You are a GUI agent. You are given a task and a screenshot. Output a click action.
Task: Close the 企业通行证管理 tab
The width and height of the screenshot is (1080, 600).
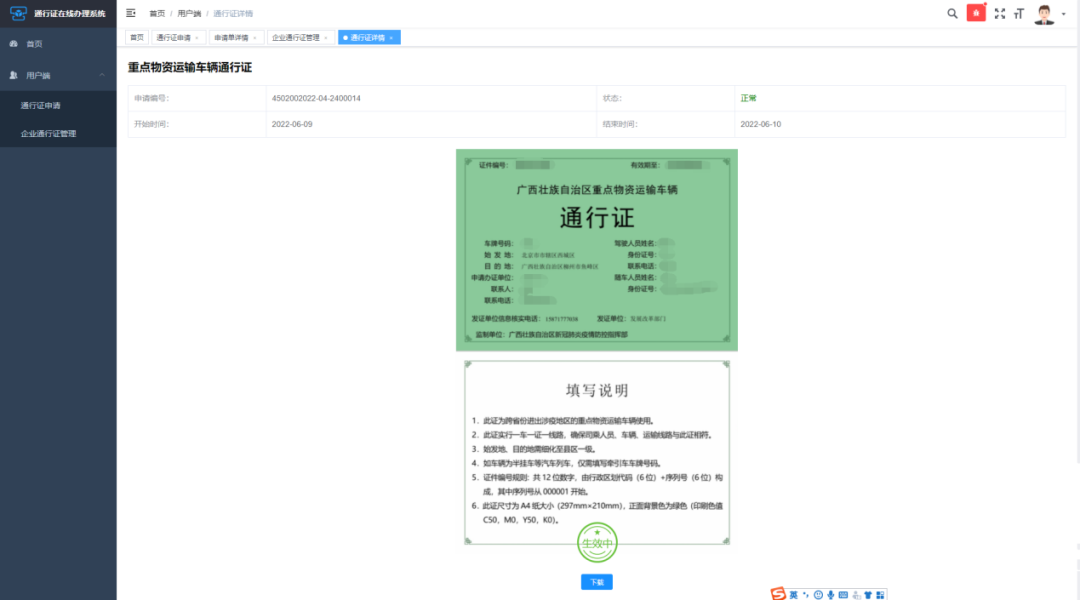tap(326, 38)
